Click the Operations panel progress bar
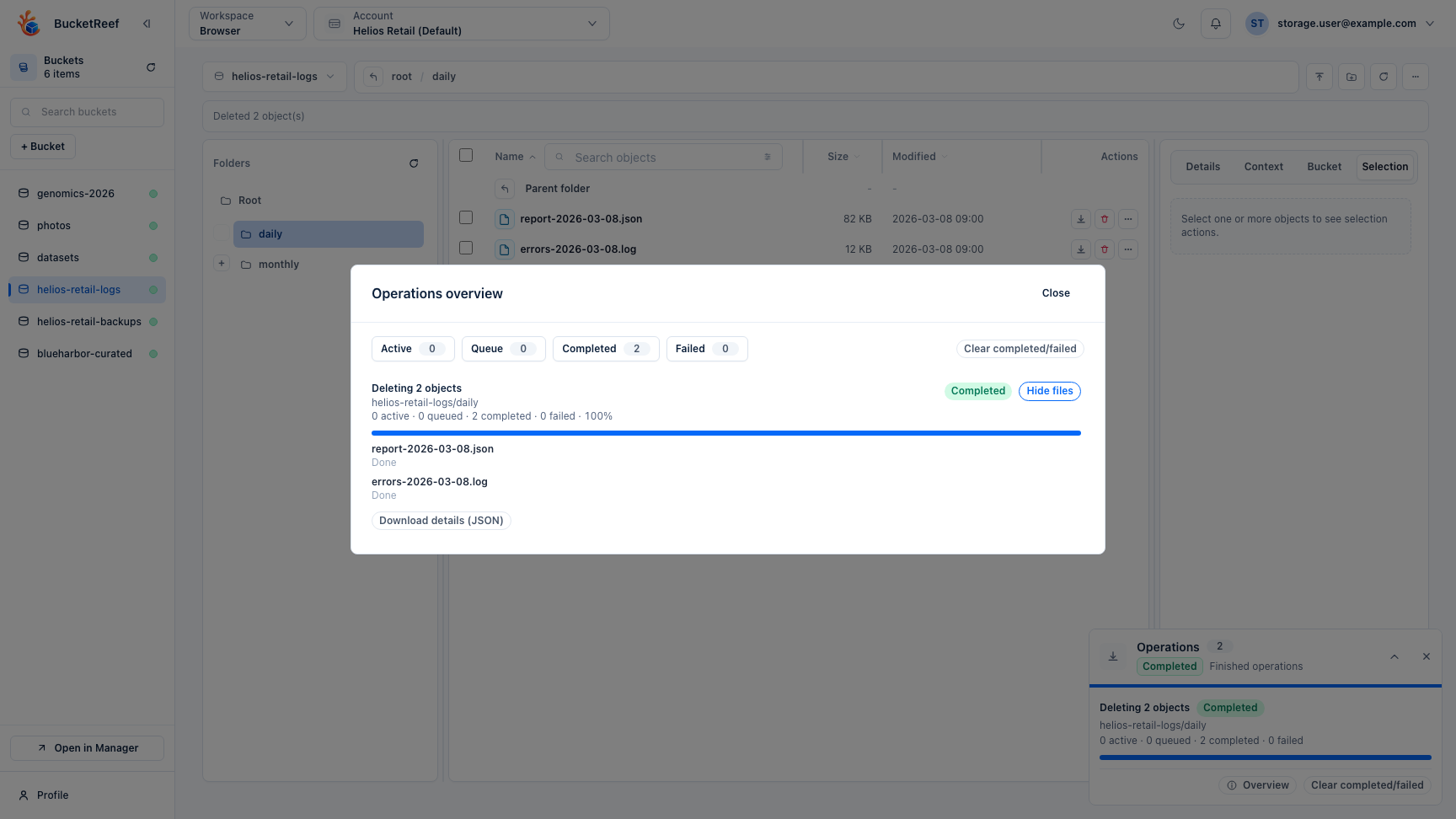This screenshot has width=1456, height=819. click(x=1266, y=757)
